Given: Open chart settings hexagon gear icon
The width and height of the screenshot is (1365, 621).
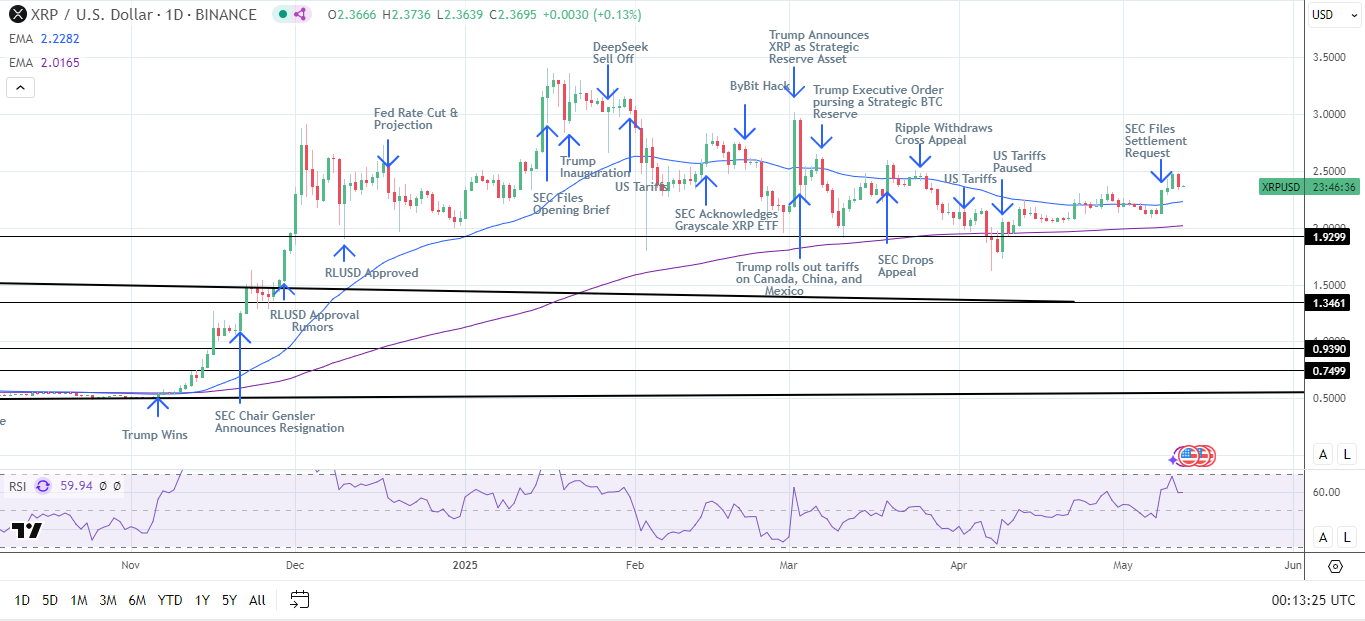Looking at the screenshot, I should tap(1335, 566).
